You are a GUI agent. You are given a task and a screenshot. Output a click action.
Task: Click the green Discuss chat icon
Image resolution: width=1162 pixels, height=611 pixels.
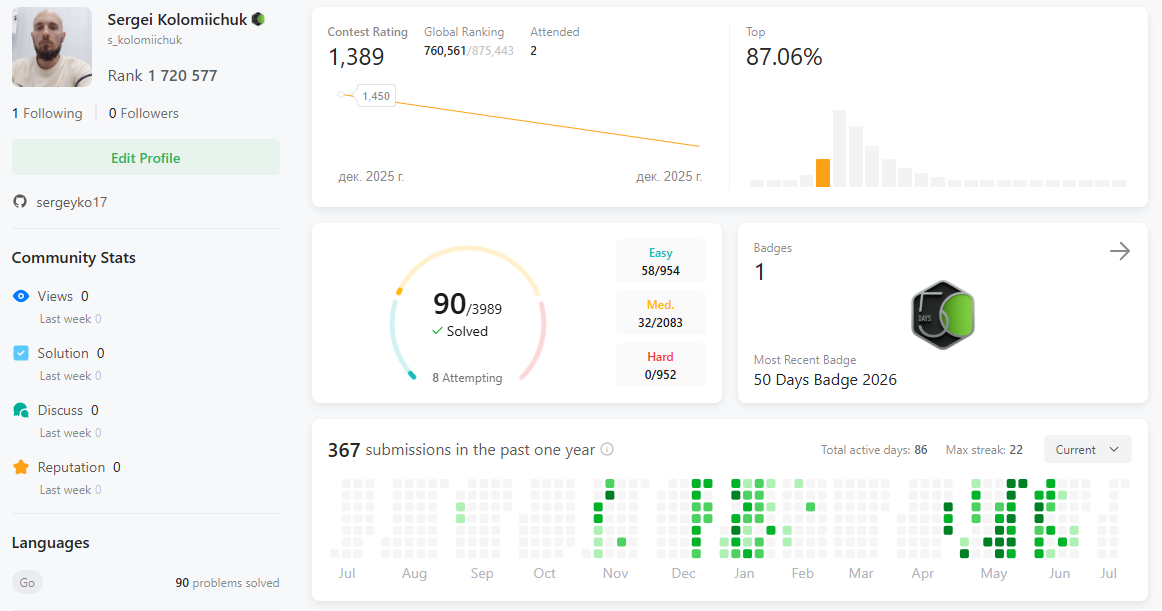click(x=21, y=410)
